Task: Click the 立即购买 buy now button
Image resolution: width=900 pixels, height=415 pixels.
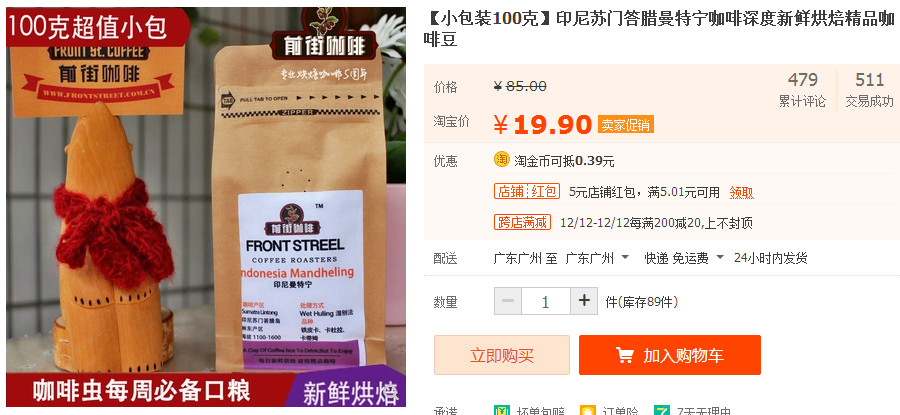Action: click(x=502, y=355)
